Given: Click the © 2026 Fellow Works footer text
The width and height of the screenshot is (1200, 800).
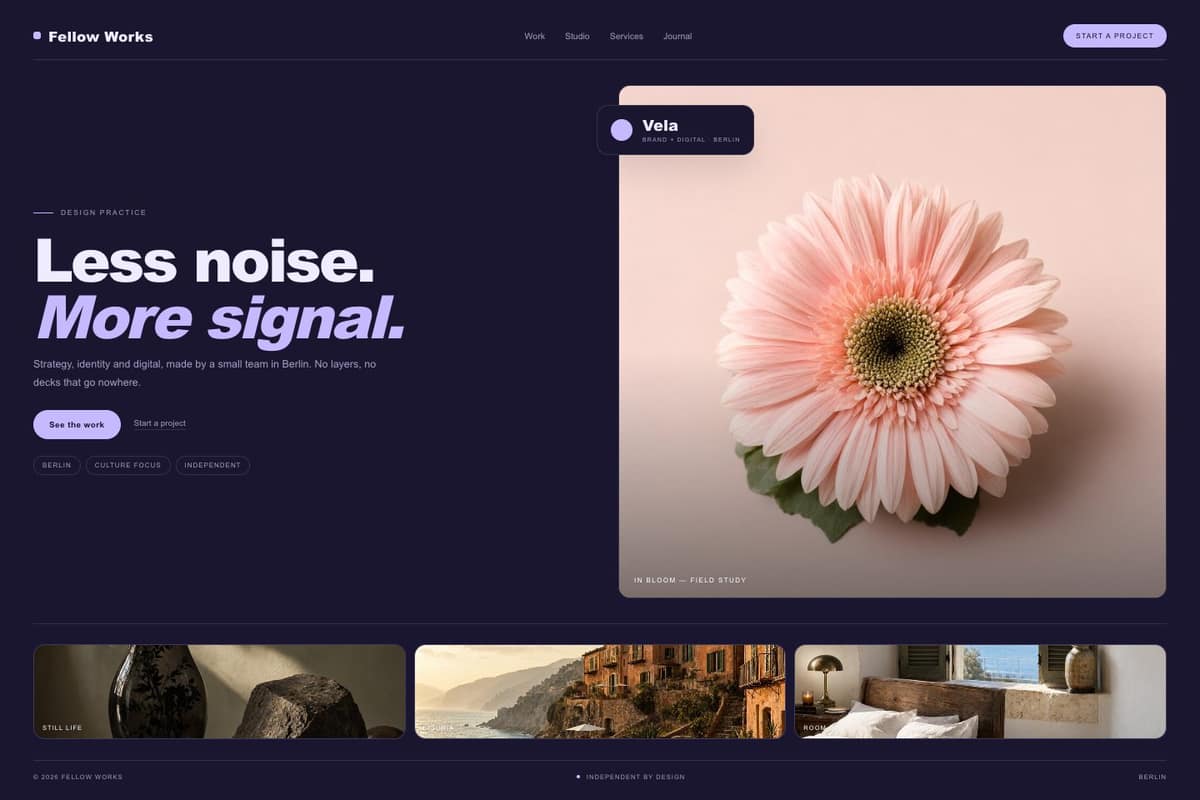Looking at the screenshot, I should tap(78, 777).
